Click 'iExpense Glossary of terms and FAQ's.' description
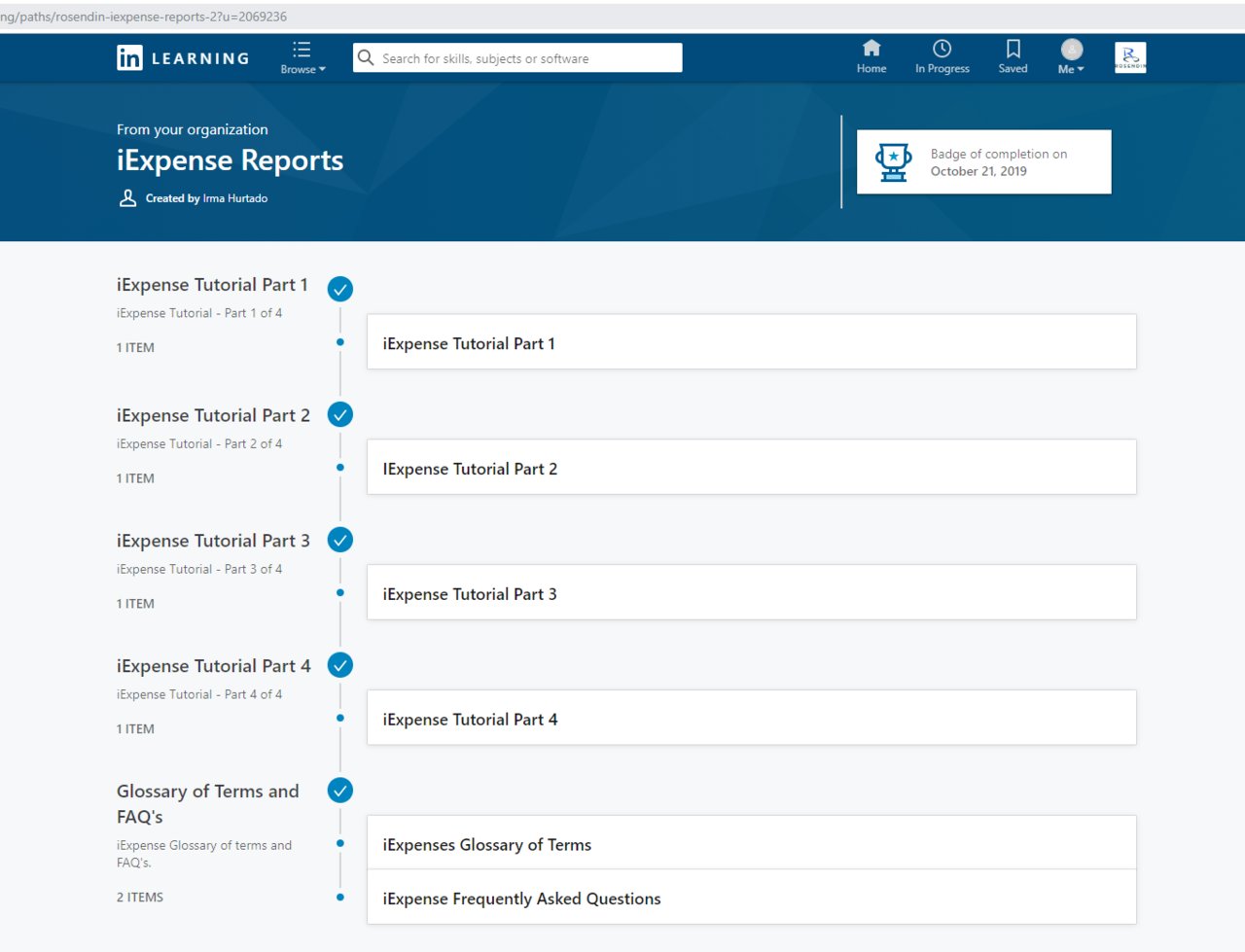This screenshot has height=952, width=1245. (x=204, y=854)
